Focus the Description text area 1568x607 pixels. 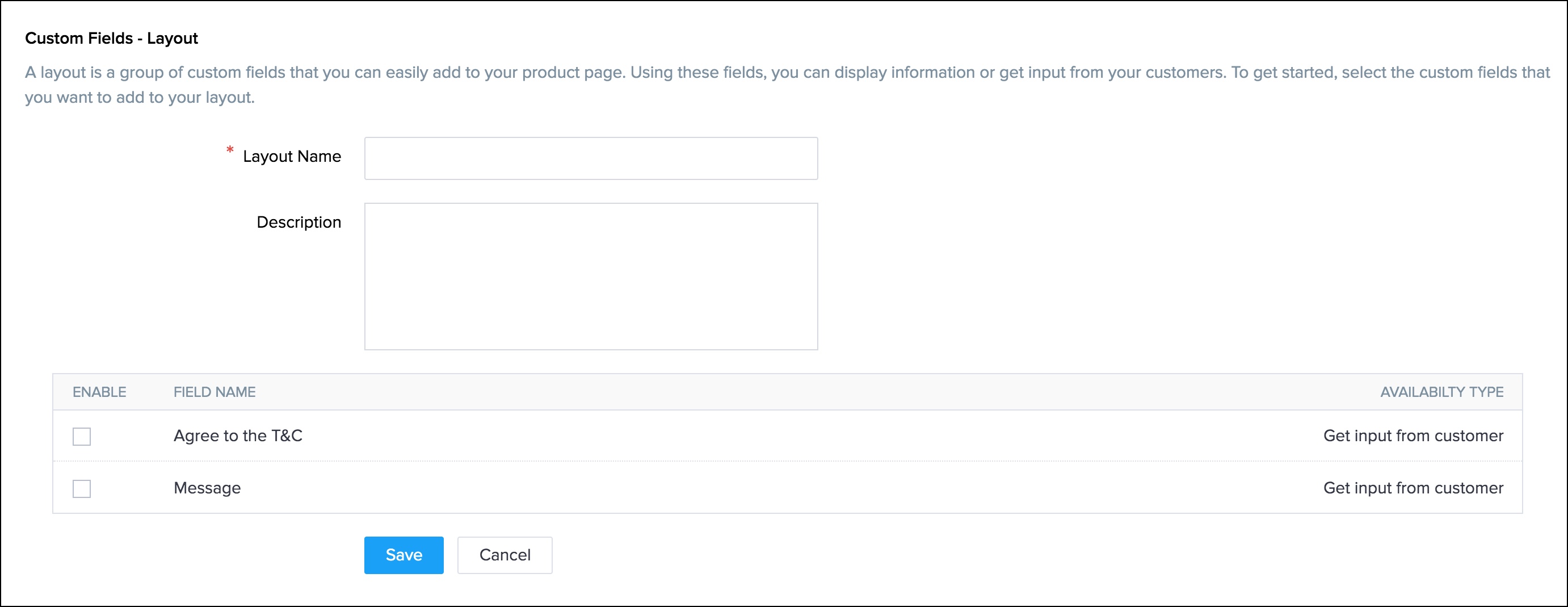(590, 277)
